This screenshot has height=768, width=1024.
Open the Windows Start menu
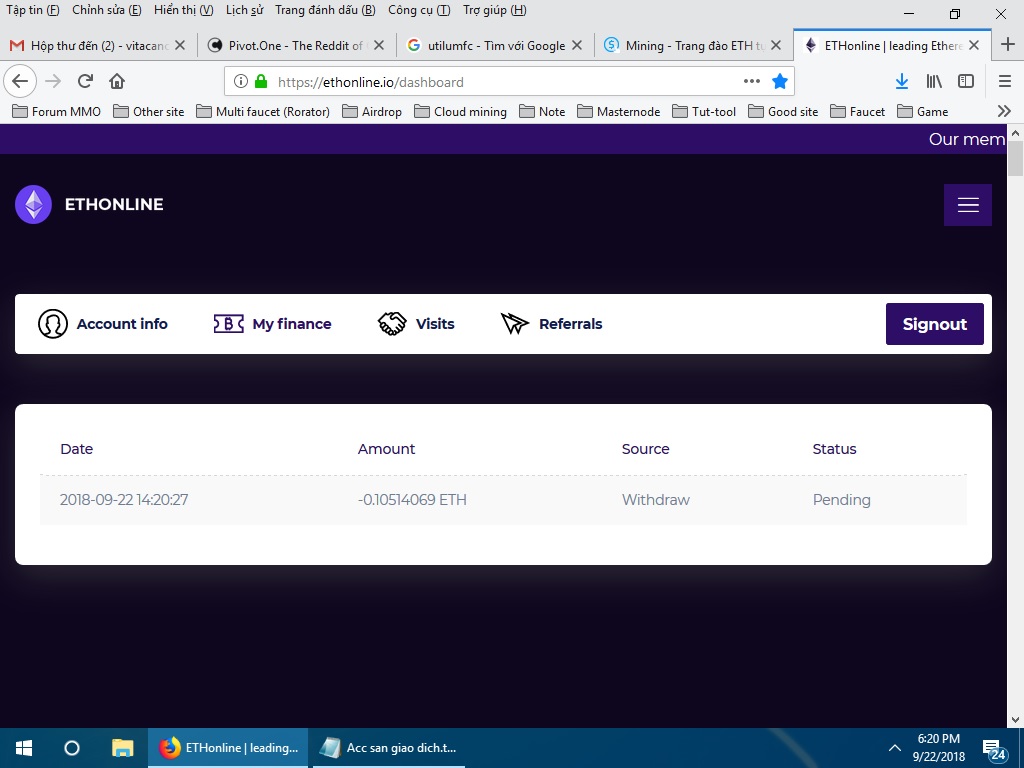[x=24, y=748]
